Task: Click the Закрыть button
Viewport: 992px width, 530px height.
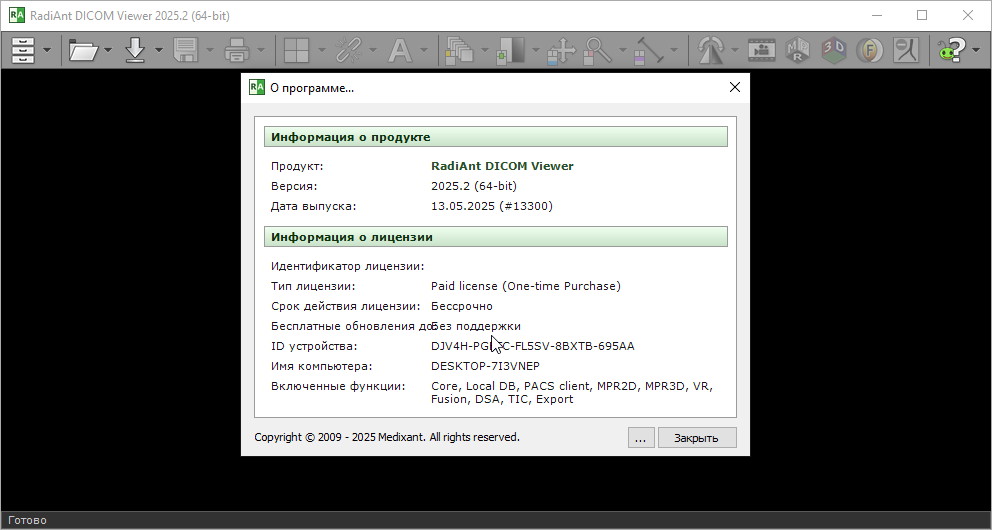Action: point(697,438)
